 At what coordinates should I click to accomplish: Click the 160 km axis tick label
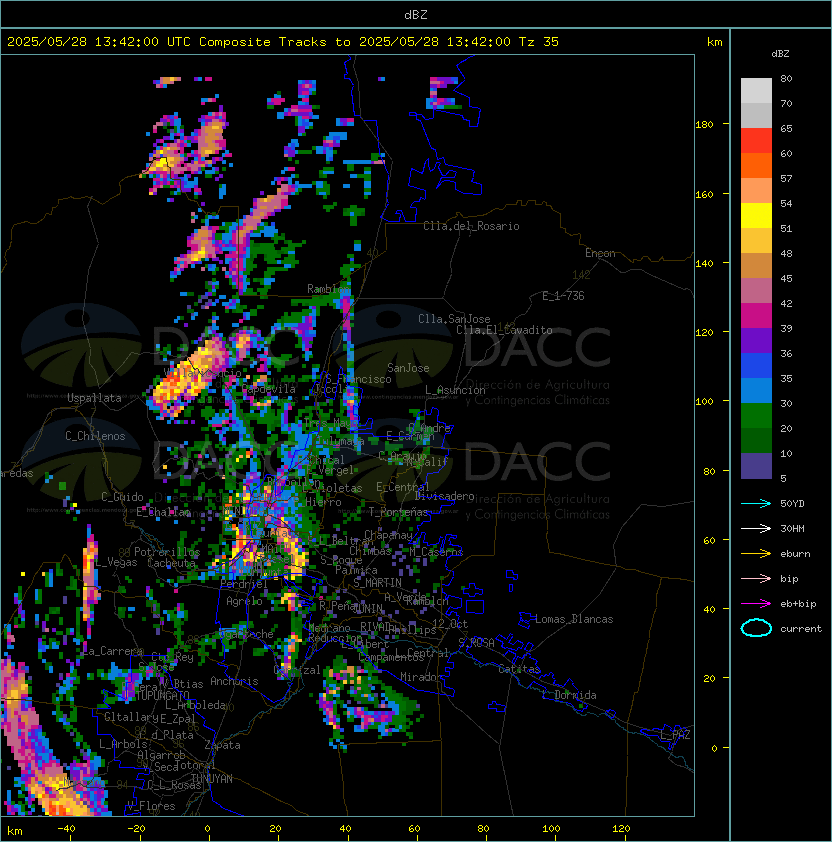tap(704, 194)
